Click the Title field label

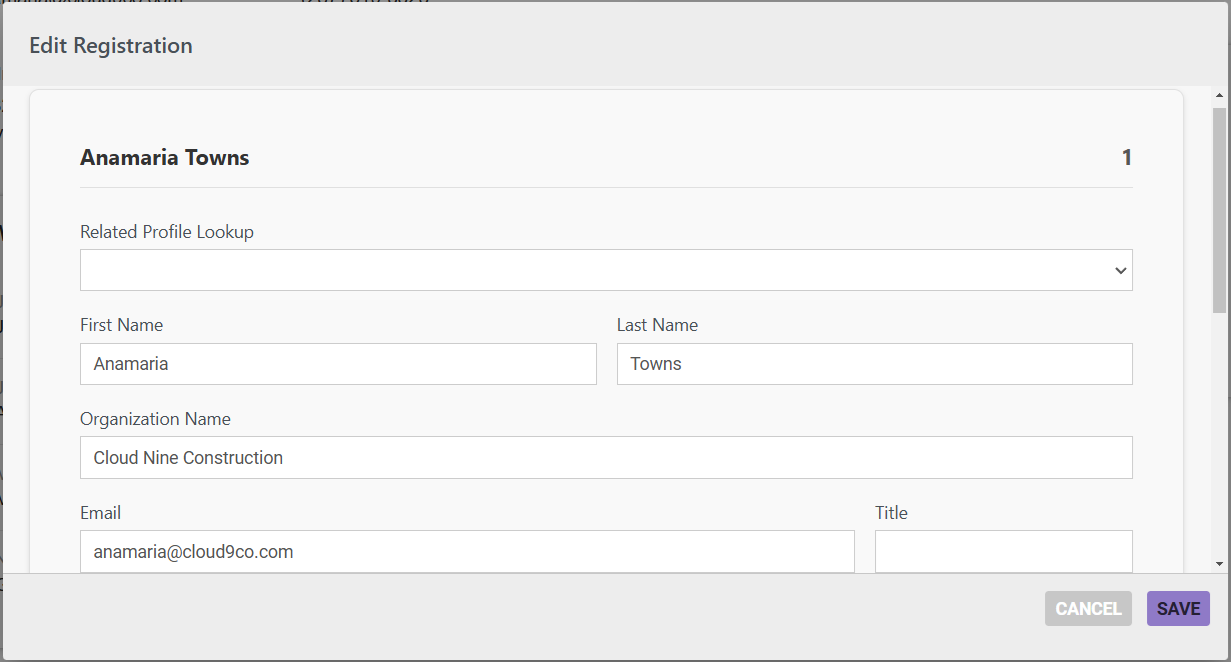[891, 513]
